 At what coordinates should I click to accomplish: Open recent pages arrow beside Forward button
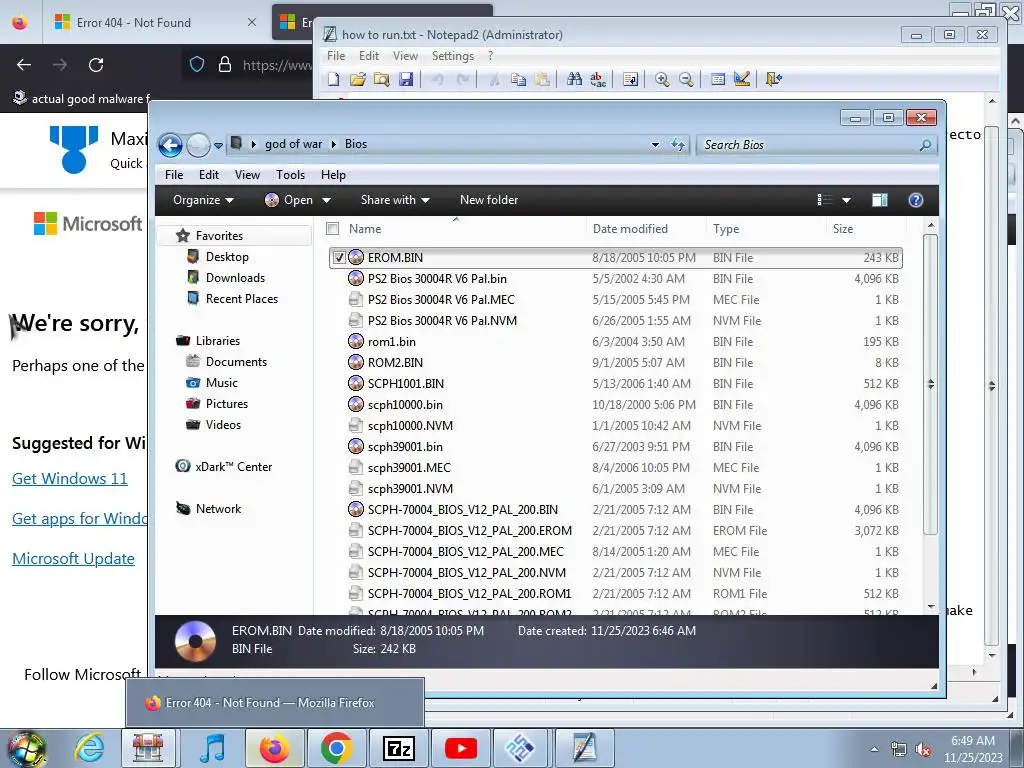pos(218,146)
